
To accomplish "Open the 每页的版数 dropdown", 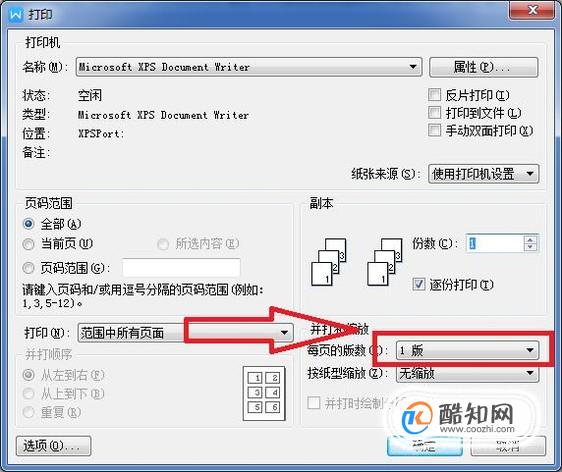I will [467, 350].
